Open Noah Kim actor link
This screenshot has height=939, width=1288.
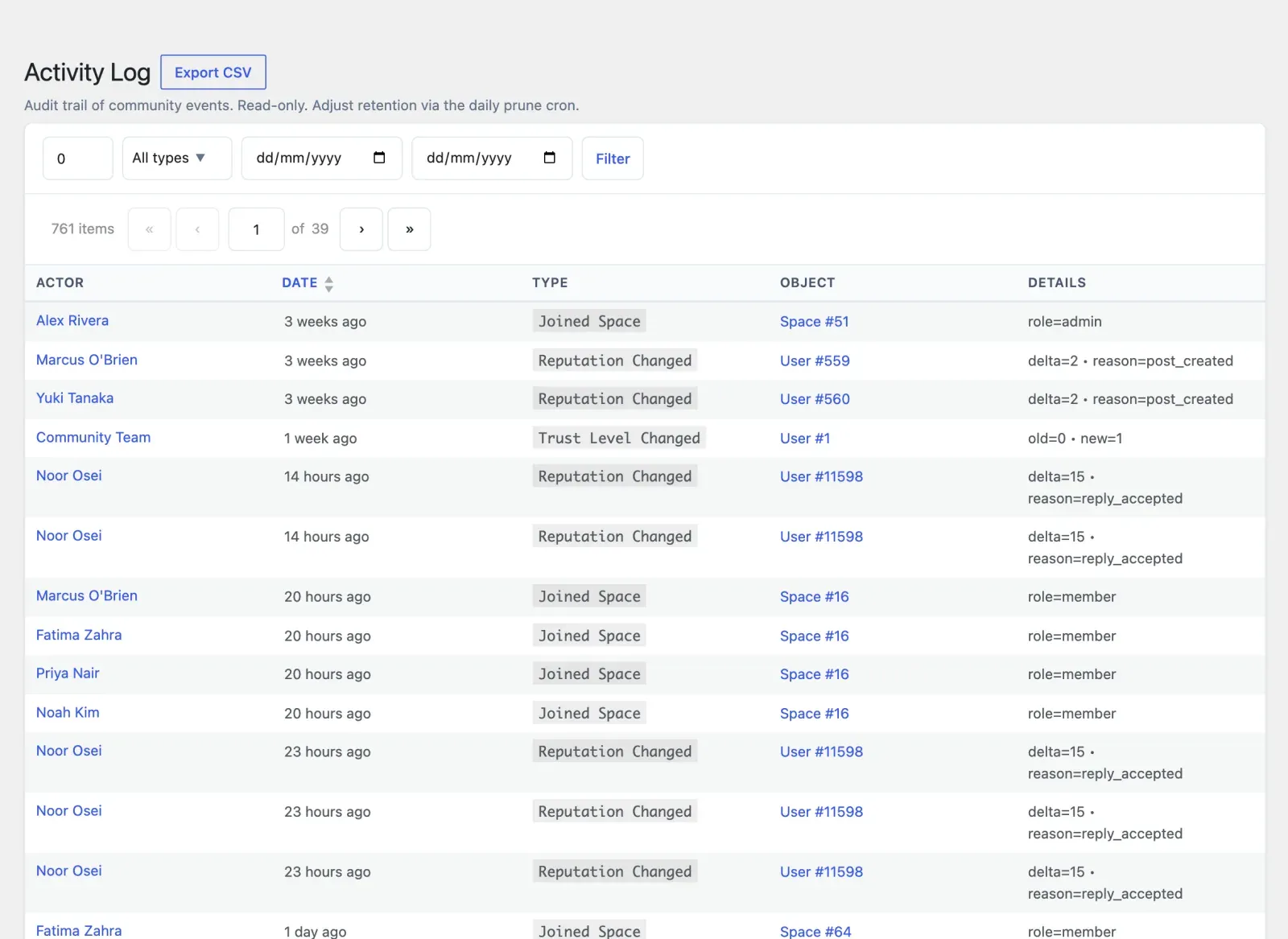[68, 712]
